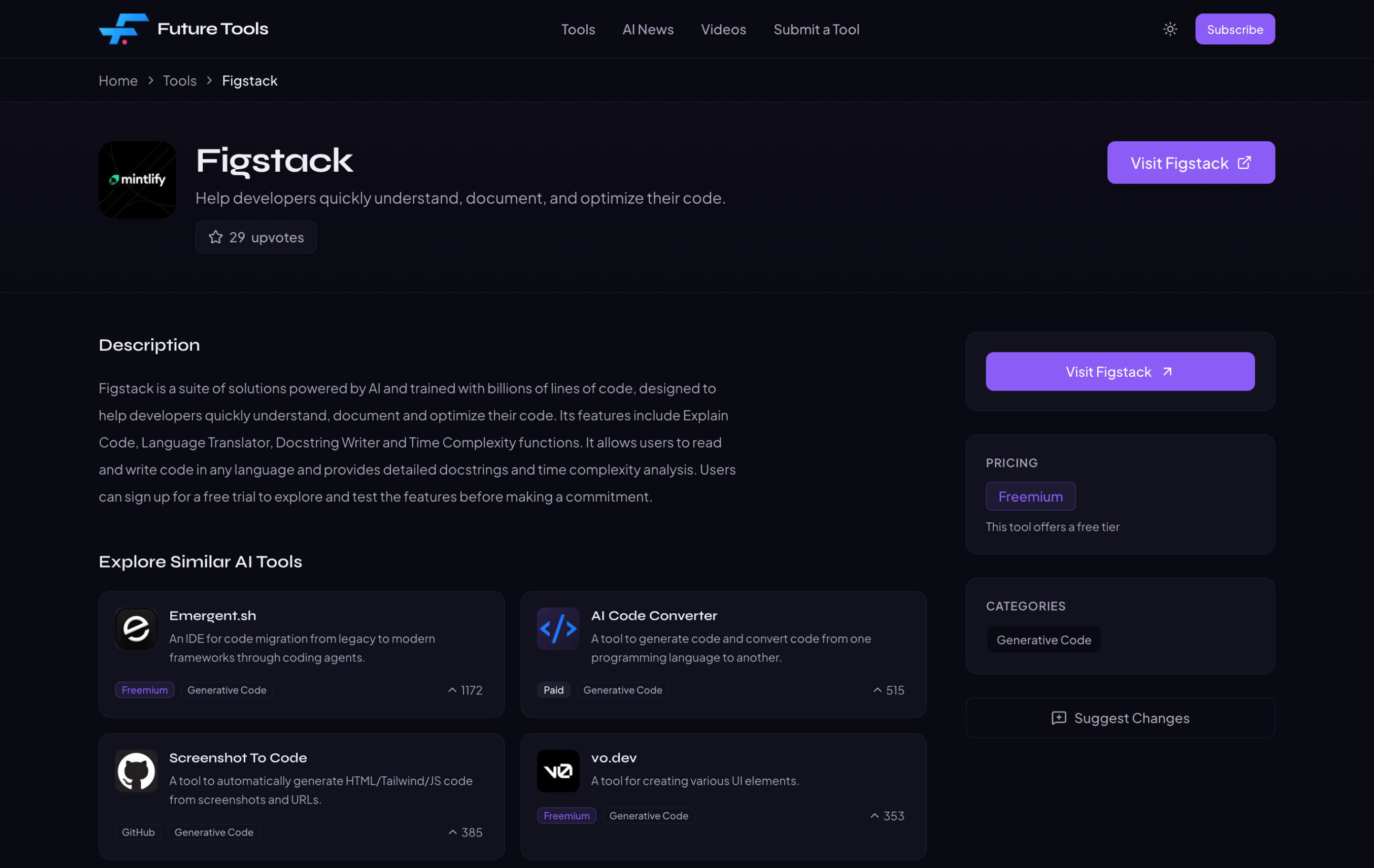Click the Generative Code category chip in sidebar
The height and width of the screenshot is (868, 1374).
point(1044,639)
